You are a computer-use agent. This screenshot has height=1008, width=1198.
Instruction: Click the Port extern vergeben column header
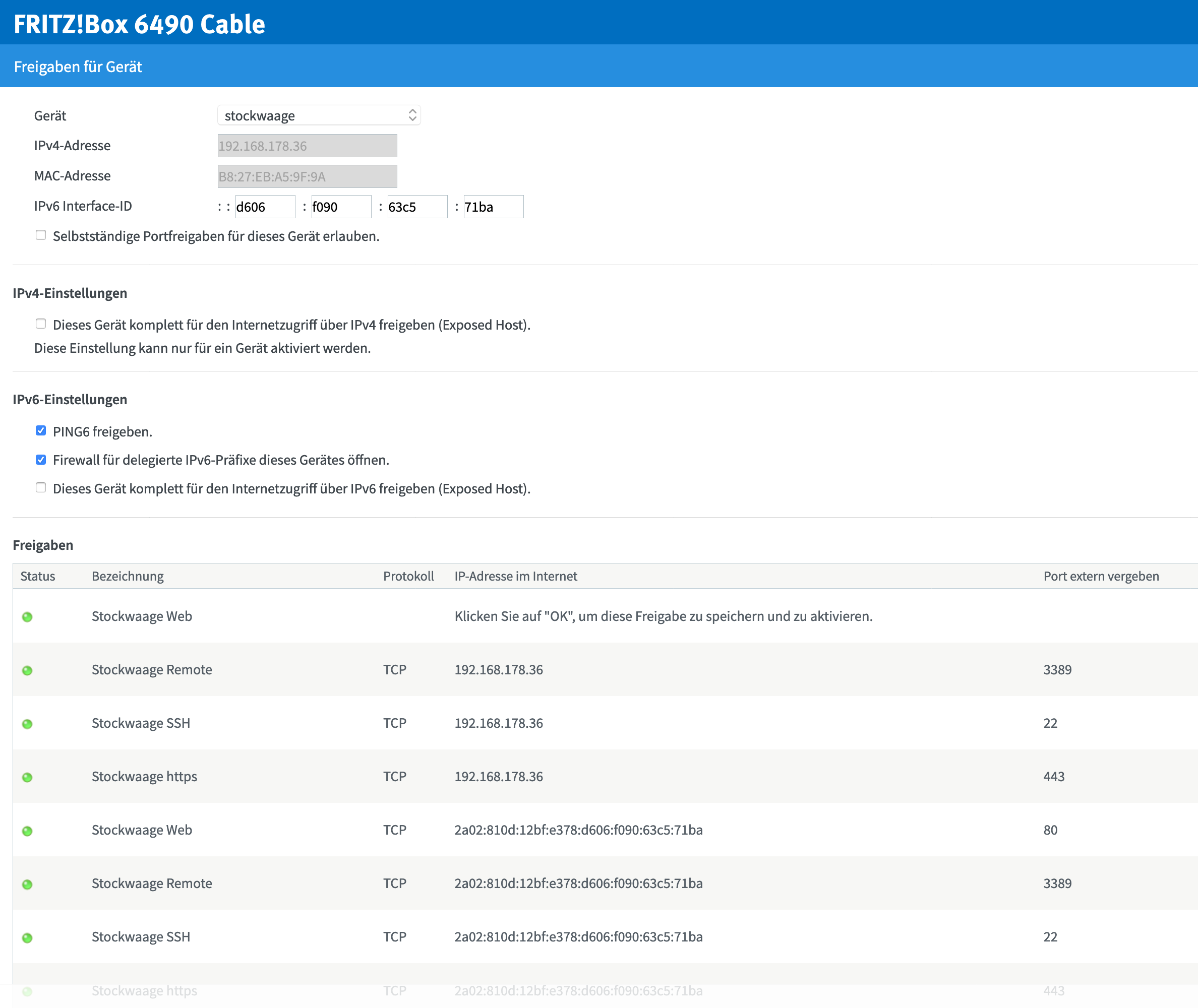point(1101,576)
